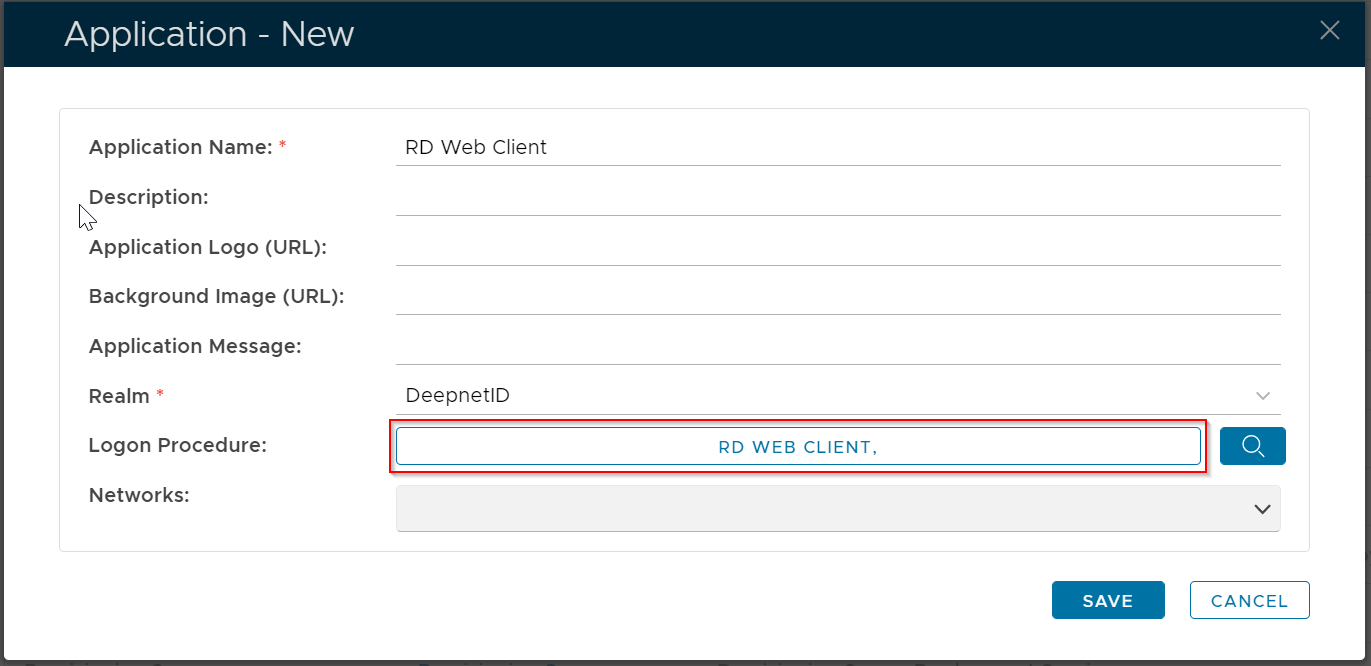
Task: Expand the Networks dropdown arrow
Action: click(x=1262, y=509)
